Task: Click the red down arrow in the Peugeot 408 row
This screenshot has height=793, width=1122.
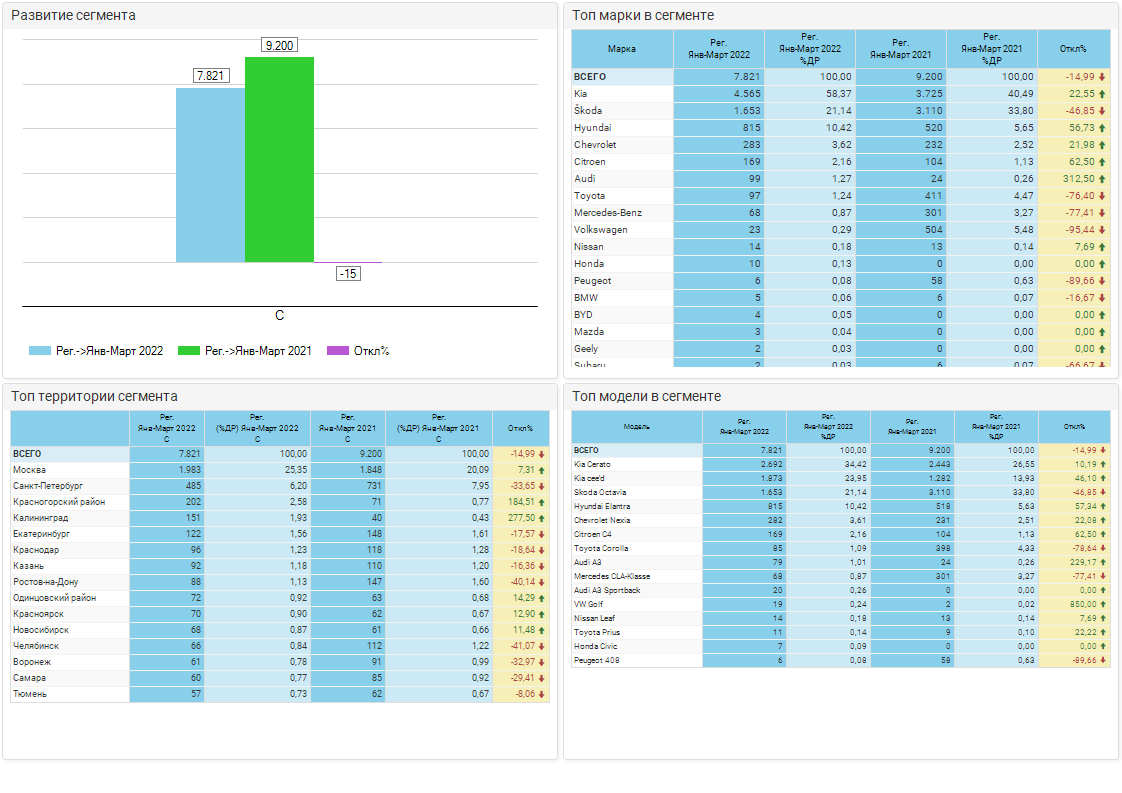Action: 1102,660
